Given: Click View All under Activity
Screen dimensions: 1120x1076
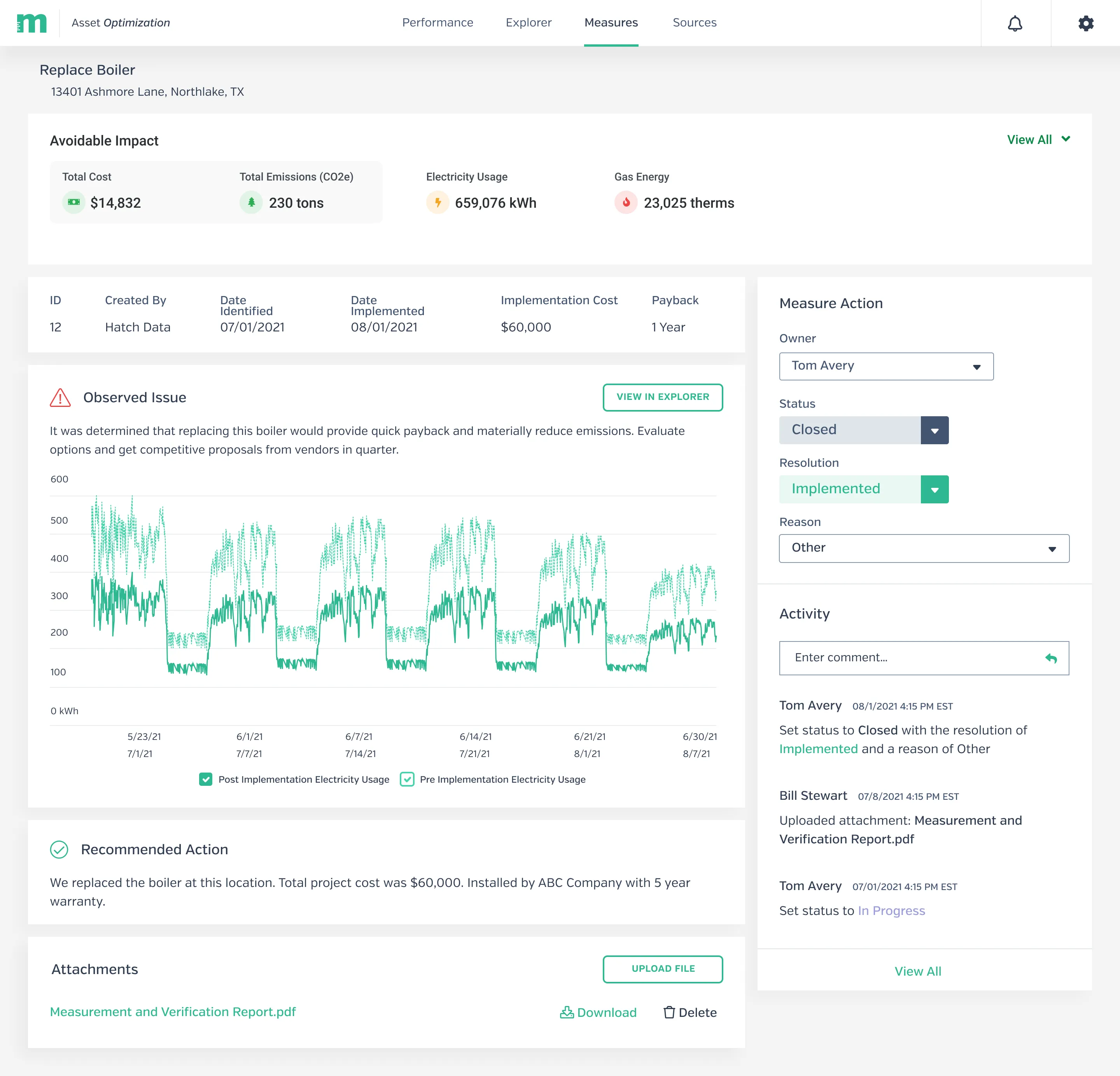Looking at the screenshot, I should [918, 971].
